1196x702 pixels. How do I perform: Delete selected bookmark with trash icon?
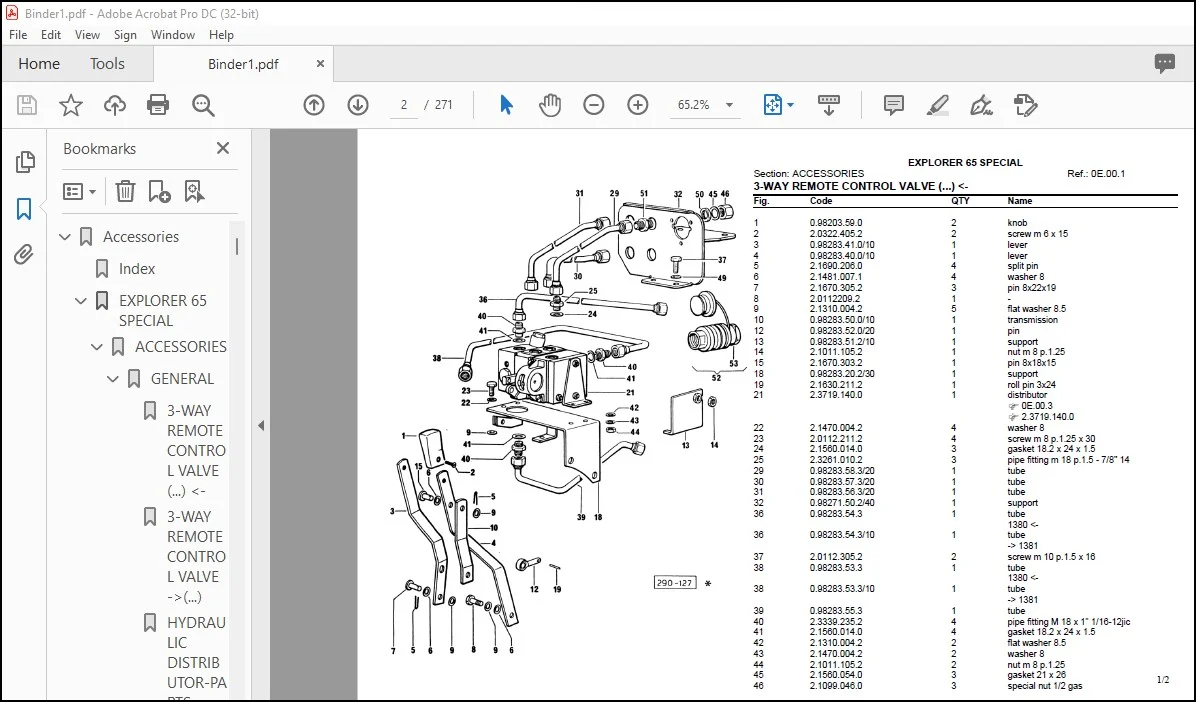click(125, 192)
